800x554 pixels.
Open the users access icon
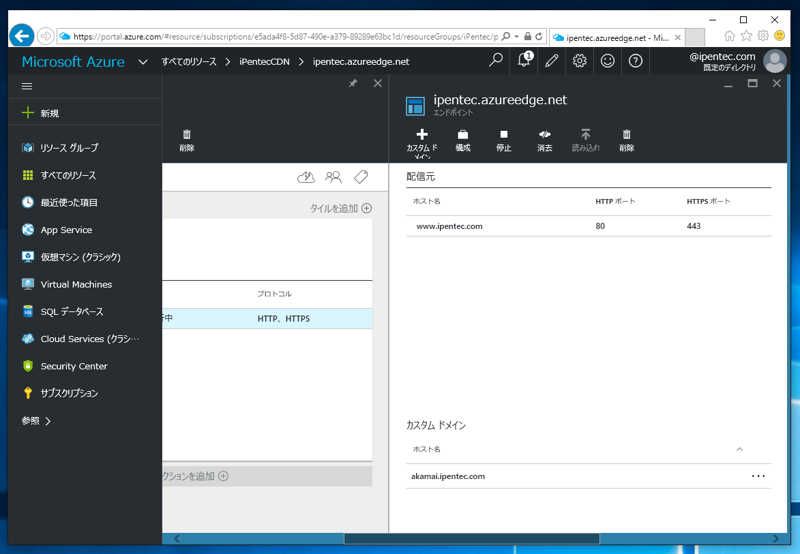[333, 177]
